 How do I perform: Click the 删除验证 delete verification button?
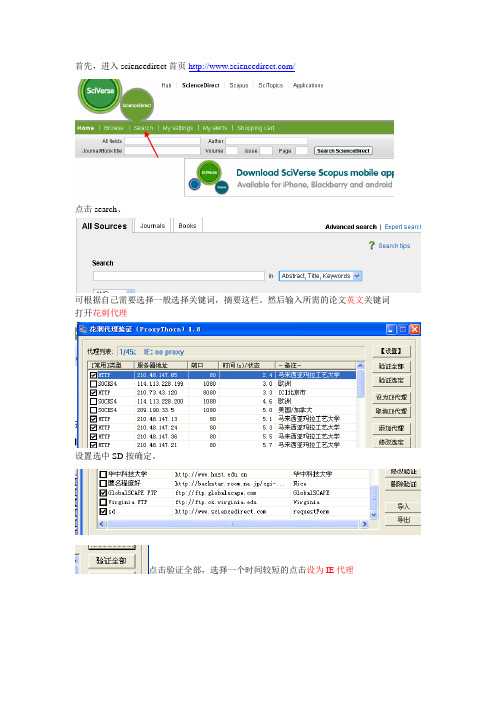[403, 484]
